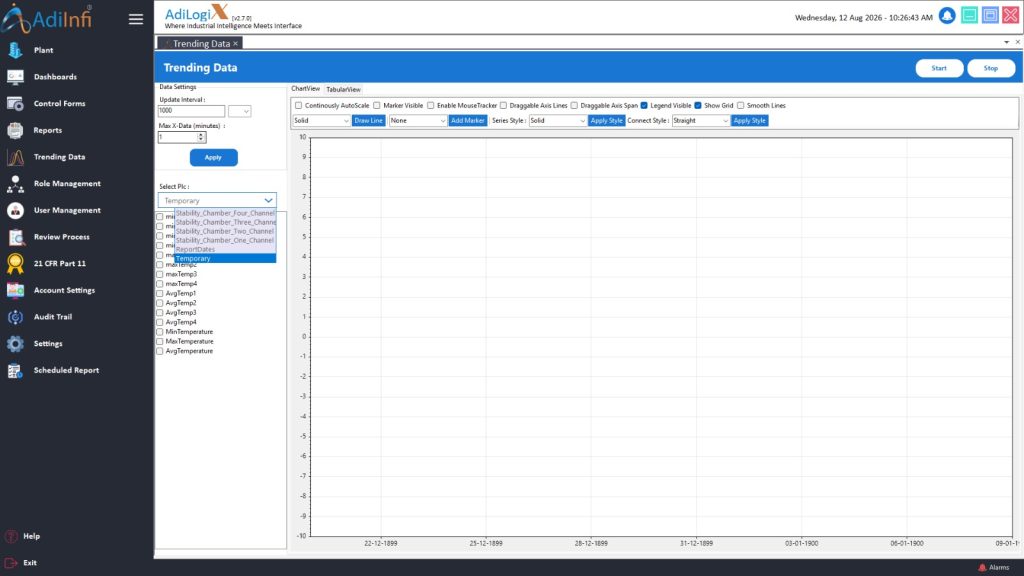
Task: Click the Help icon in the sidebar
Action: (x=11, y=536)
